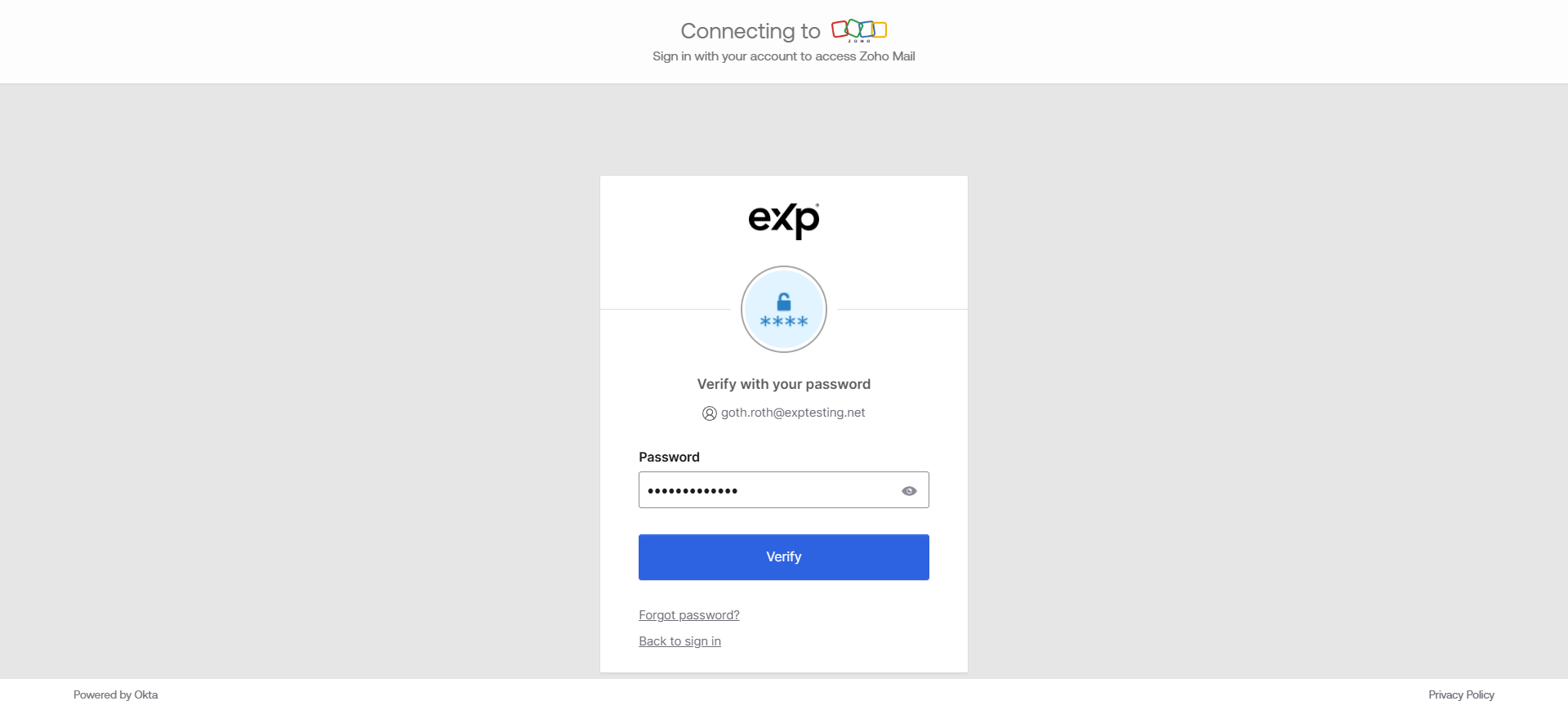Image resolution: width=1568 pixels, height=710 pixels.
Task: Click empty space inside the Password box
Action: [x=817, y=490]
